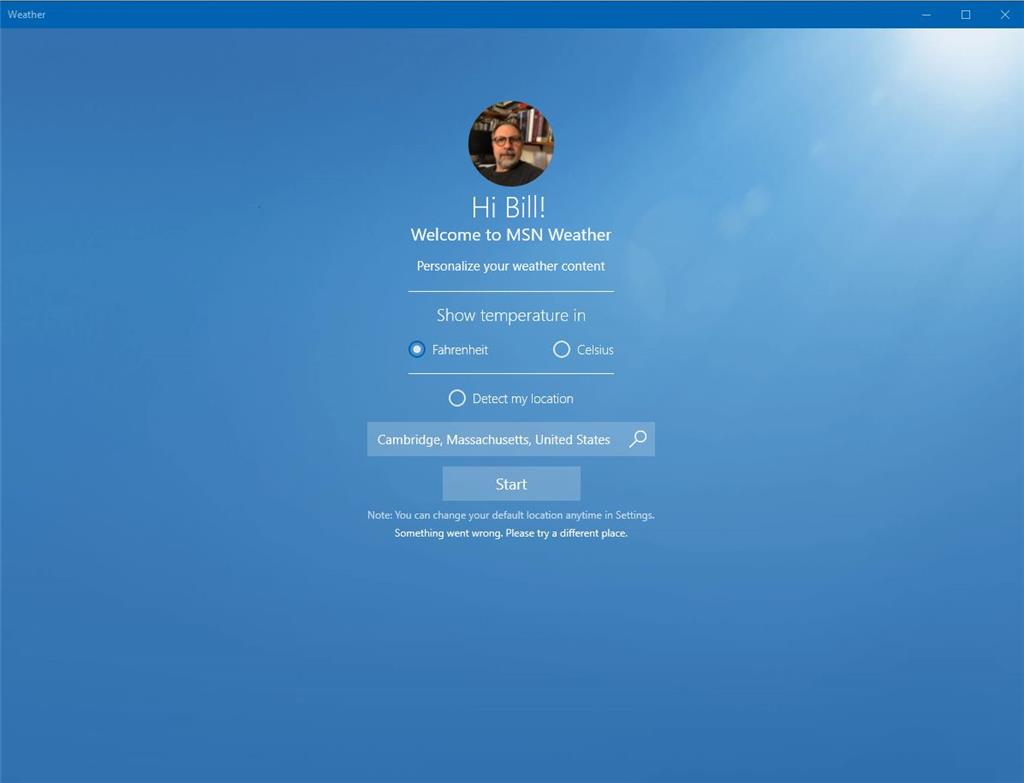Click the 'Show temperature in' label
Screen dimensions: 1024x783
(x=511, y=315)
